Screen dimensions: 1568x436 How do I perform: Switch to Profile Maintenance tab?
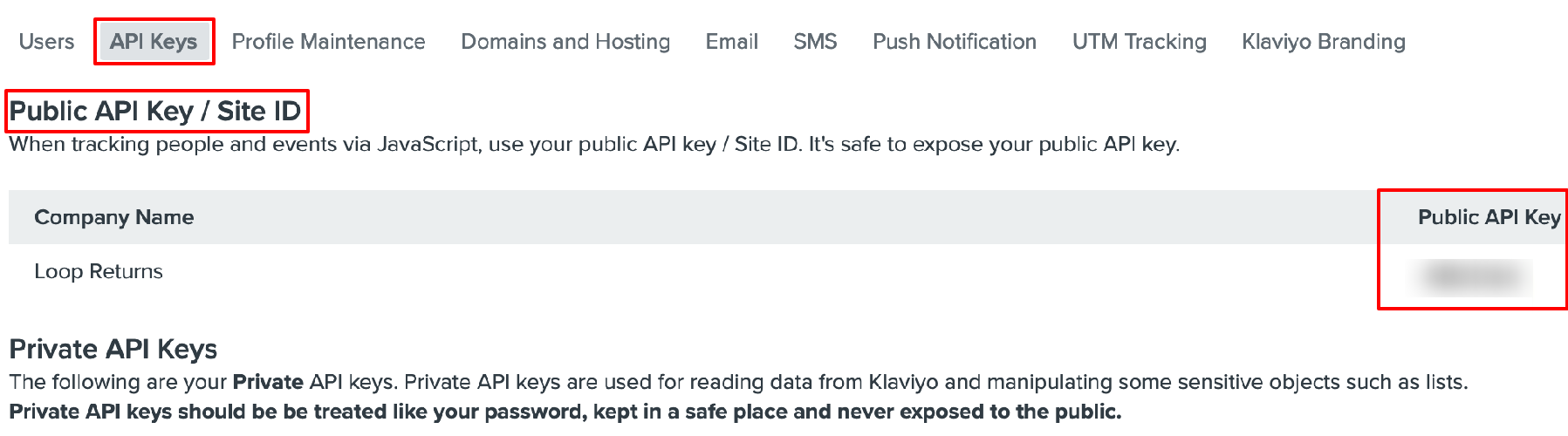pyautogui.click(x=328, y=42)
